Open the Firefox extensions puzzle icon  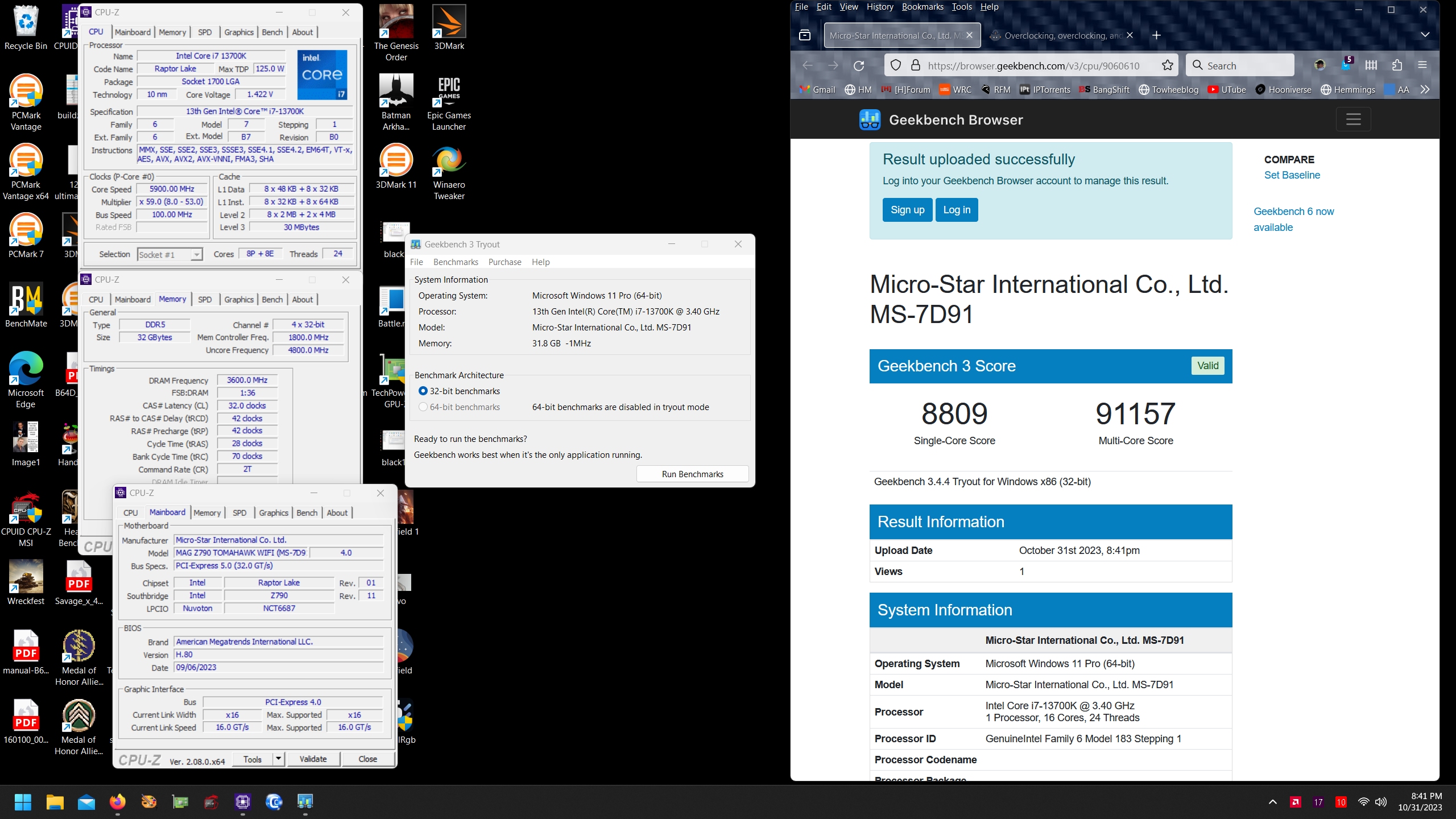click(x=1397, y=65)
